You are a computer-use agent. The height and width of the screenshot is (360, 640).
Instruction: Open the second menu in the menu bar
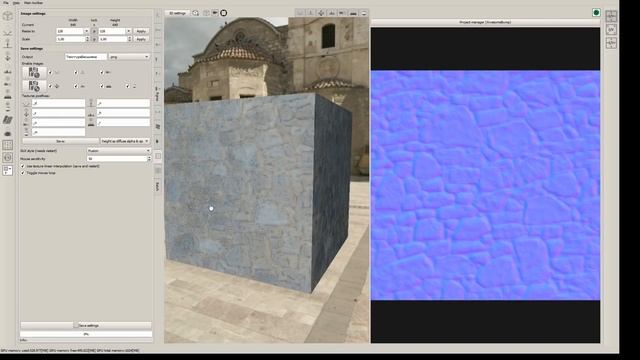click(x=16, y=3)
